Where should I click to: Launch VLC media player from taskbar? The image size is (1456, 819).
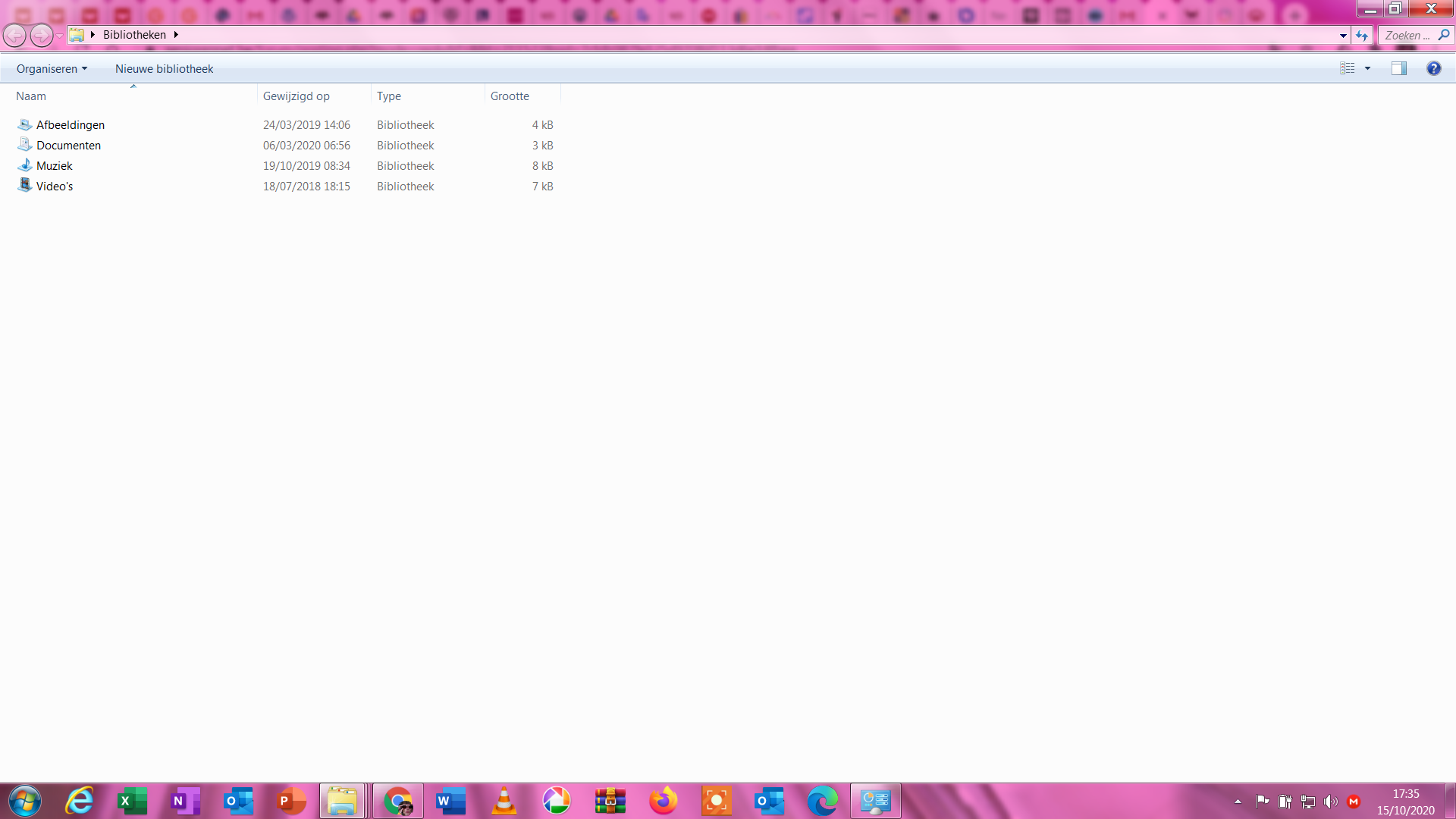[x=504, y=801]
